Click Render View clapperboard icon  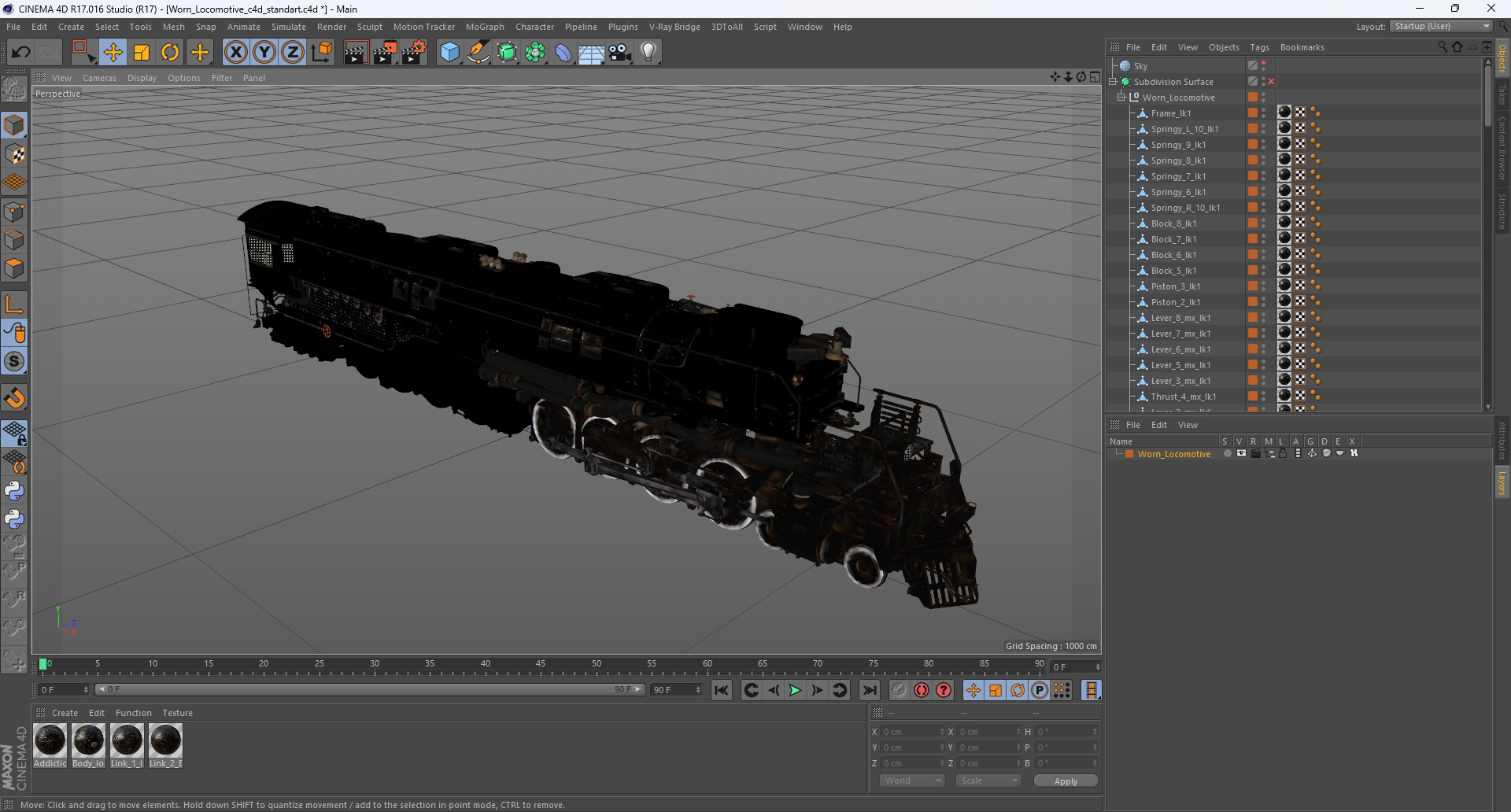click(356, 53)
